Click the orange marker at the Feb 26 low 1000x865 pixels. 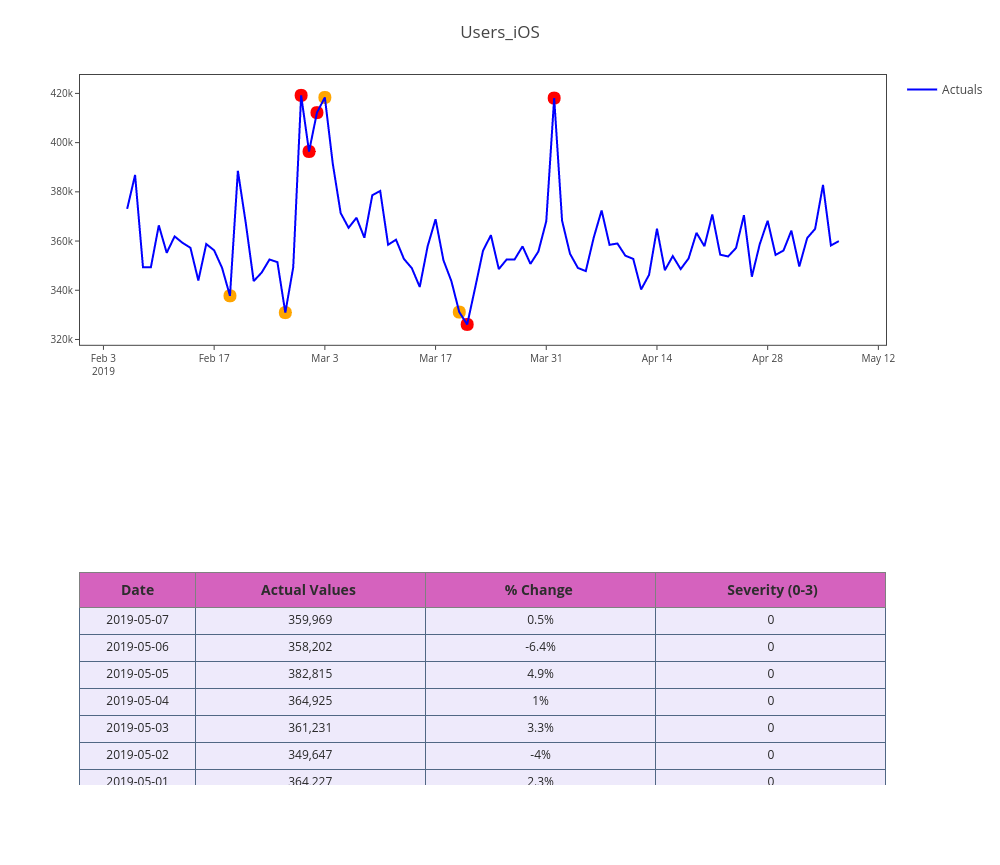(x=285, y=313)
